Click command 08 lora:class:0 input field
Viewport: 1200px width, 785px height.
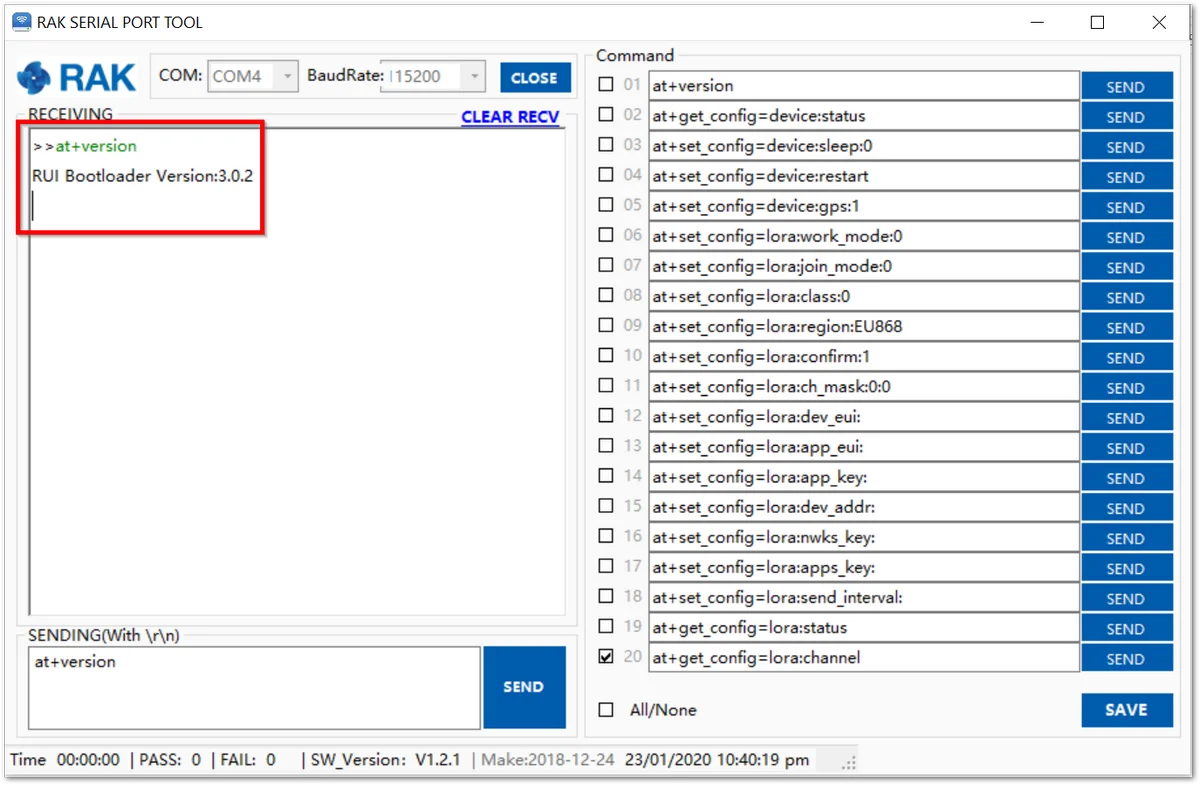[x=864, y=296]
